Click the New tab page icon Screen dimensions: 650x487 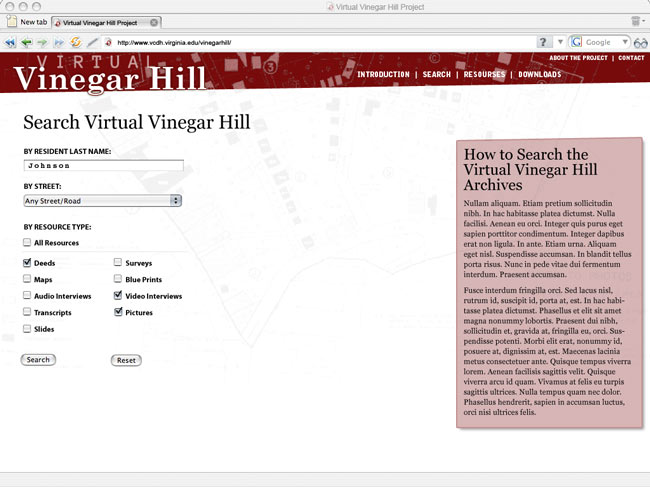click(x=12, y=22)
